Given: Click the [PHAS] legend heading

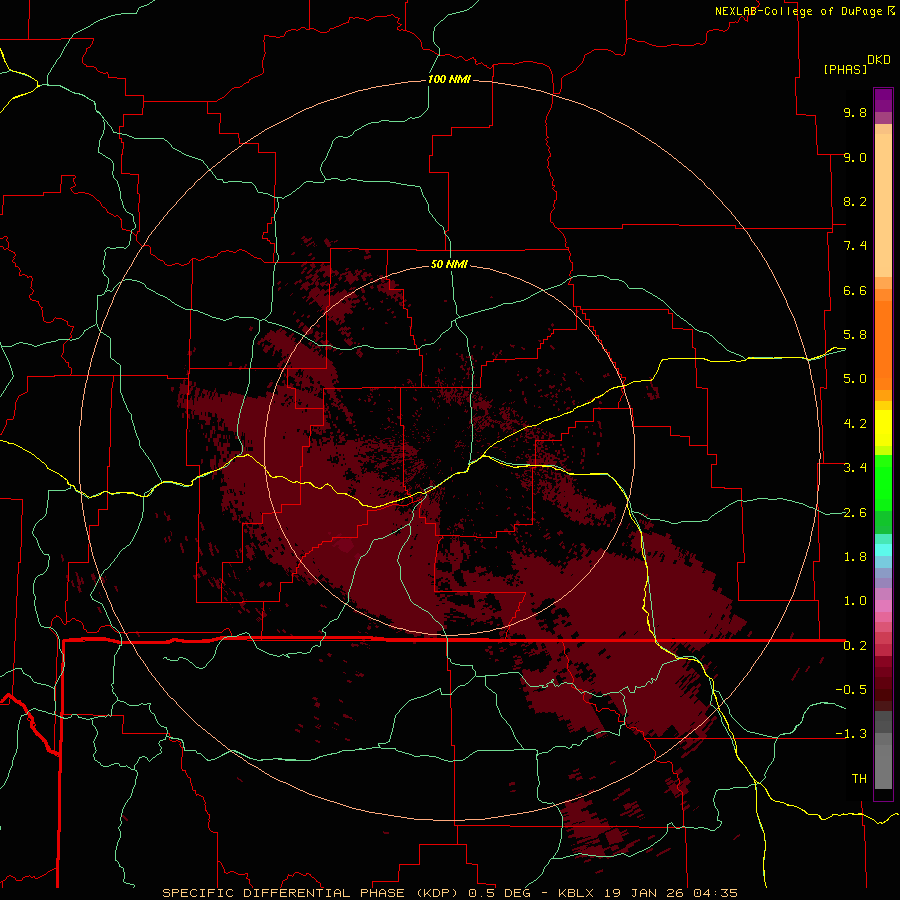Looking at the screenshot, I should click(845, 69).
